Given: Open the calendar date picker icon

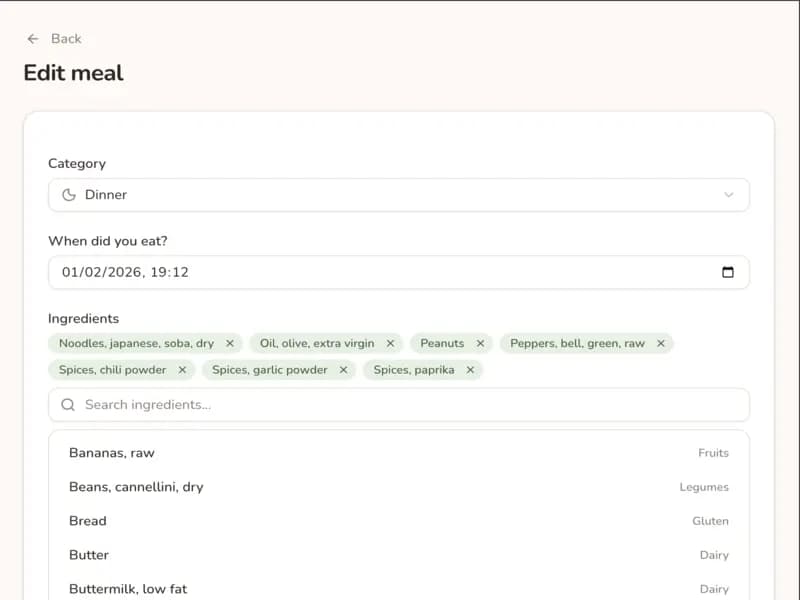Looking at the screenshot, I should [x=728, y=272].
